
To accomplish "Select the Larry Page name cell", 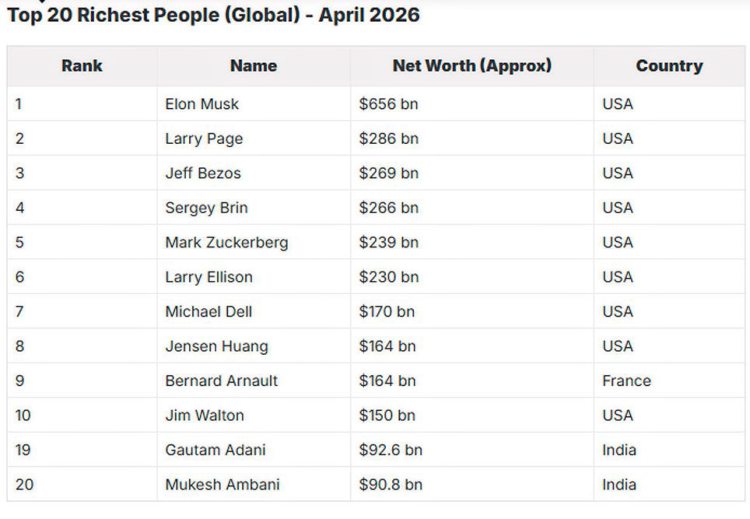I will 204,138.
